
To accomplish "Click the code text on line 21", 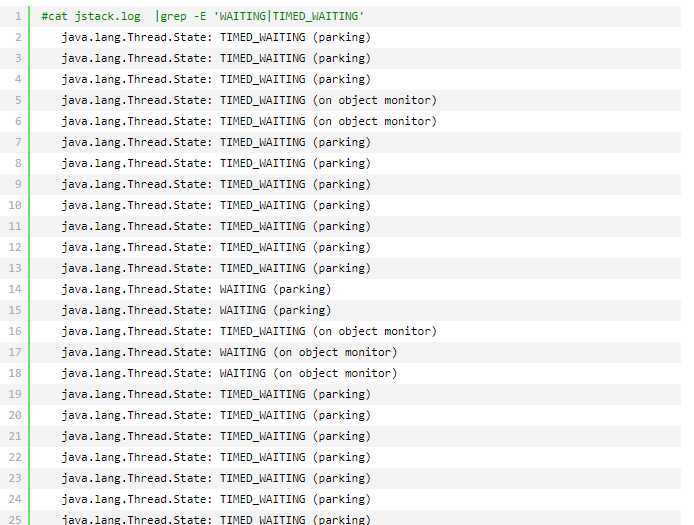I will (216, 436).
